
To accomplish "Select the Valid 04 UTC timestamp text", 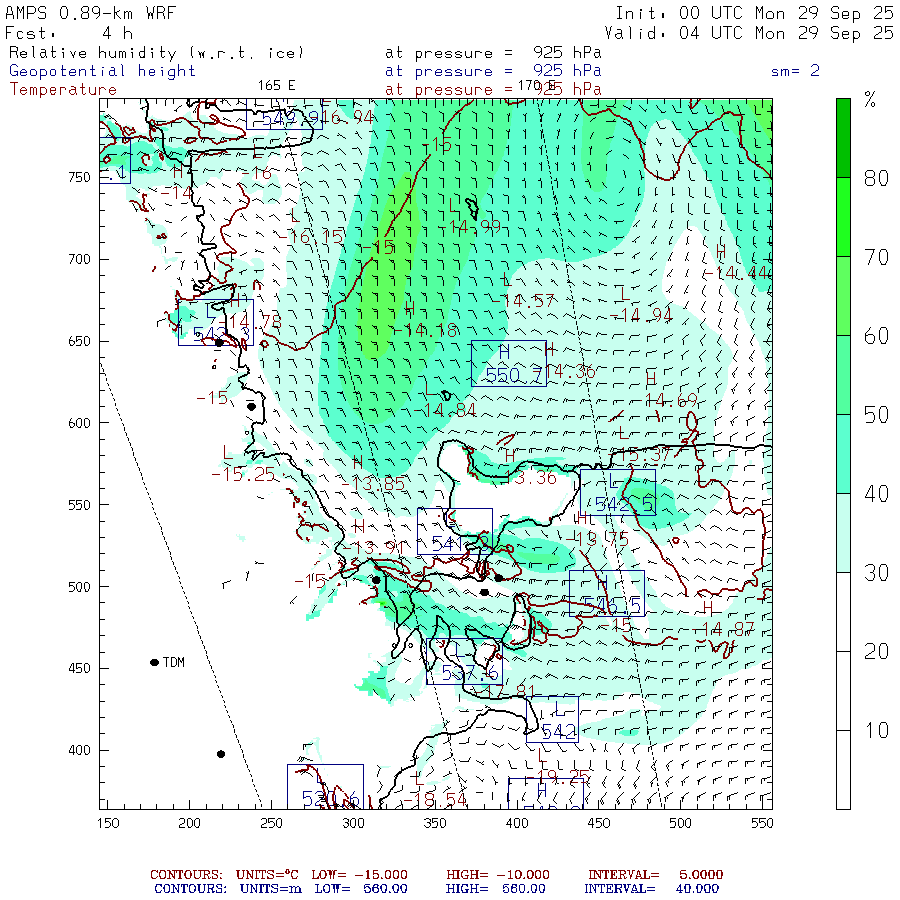I will (x=754, y=33).
